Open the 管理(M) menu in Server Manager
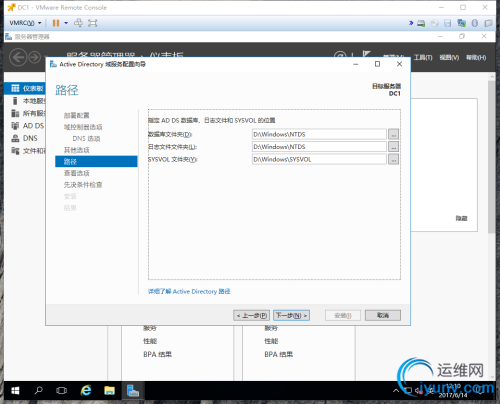Screen dimensions: 500x404 pos(394,57)
